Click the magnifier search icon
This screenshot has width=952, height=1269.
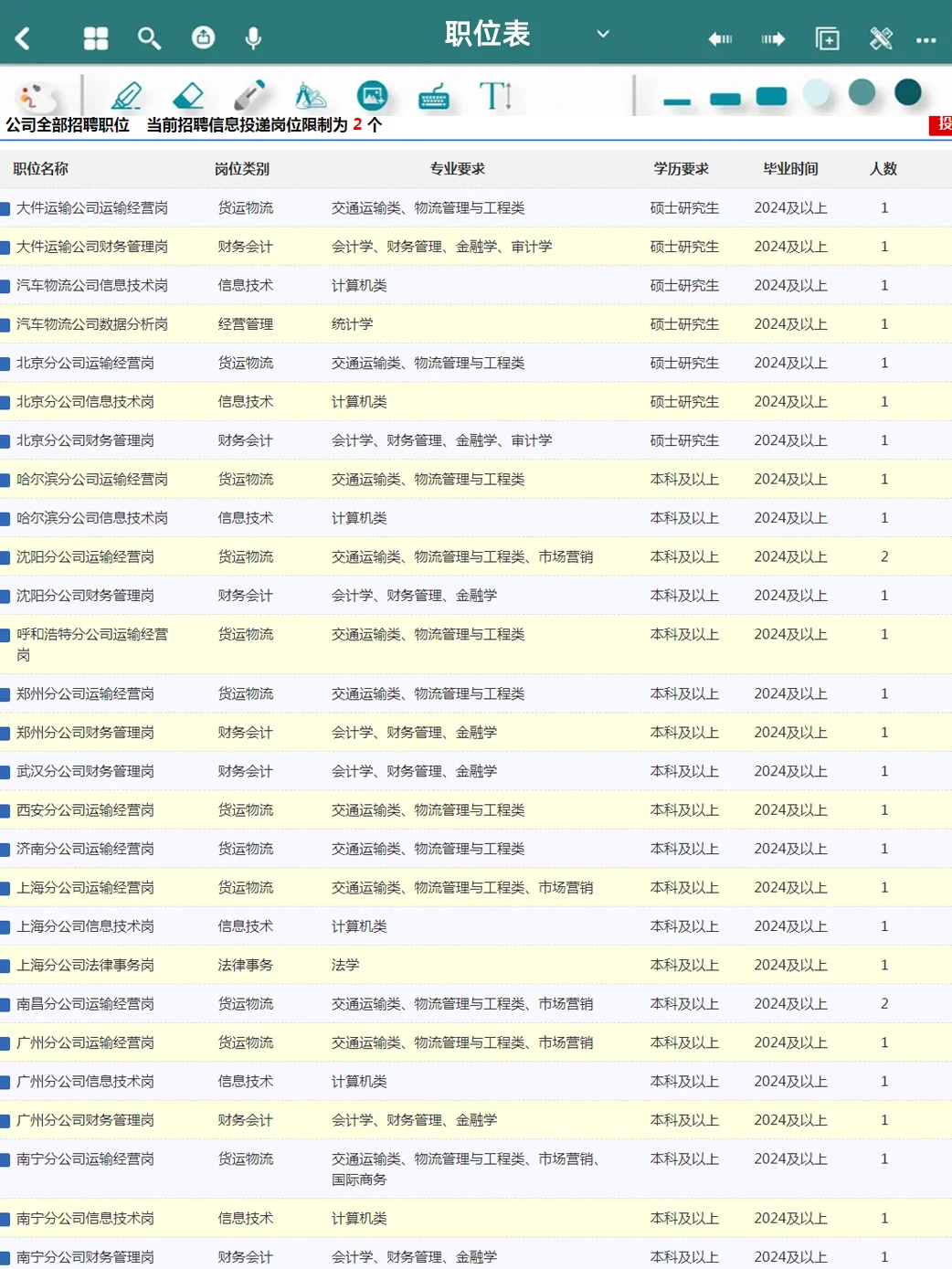(x=149, y=38)
